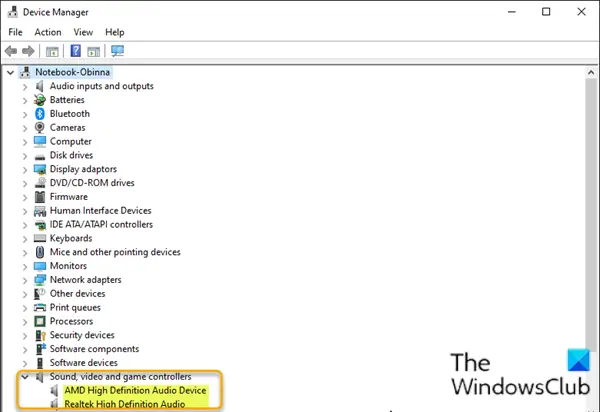Click the Bluetooth icon
The image size is (600, 412).
coord(40,114)
